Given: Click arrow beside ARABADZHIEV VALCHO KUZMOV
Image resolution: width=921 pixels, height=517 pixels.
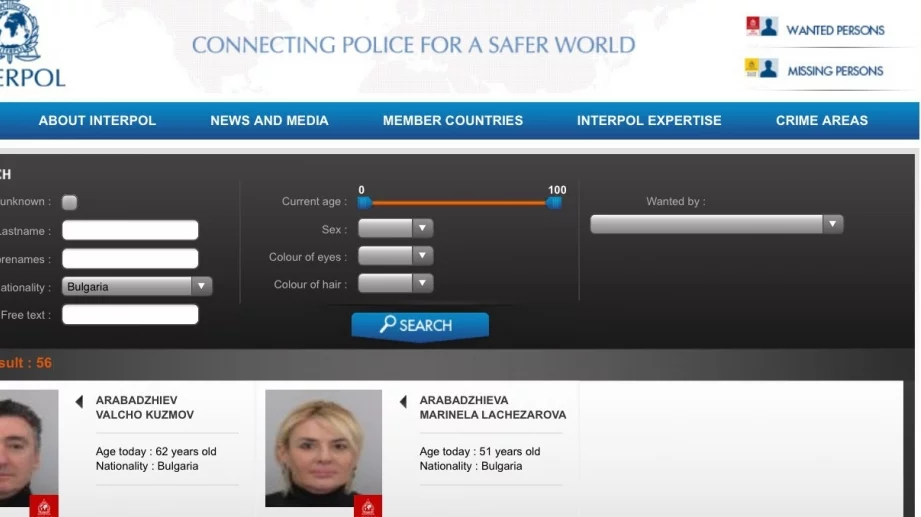Looking at the screenshot, I should [x=80, y=402].
